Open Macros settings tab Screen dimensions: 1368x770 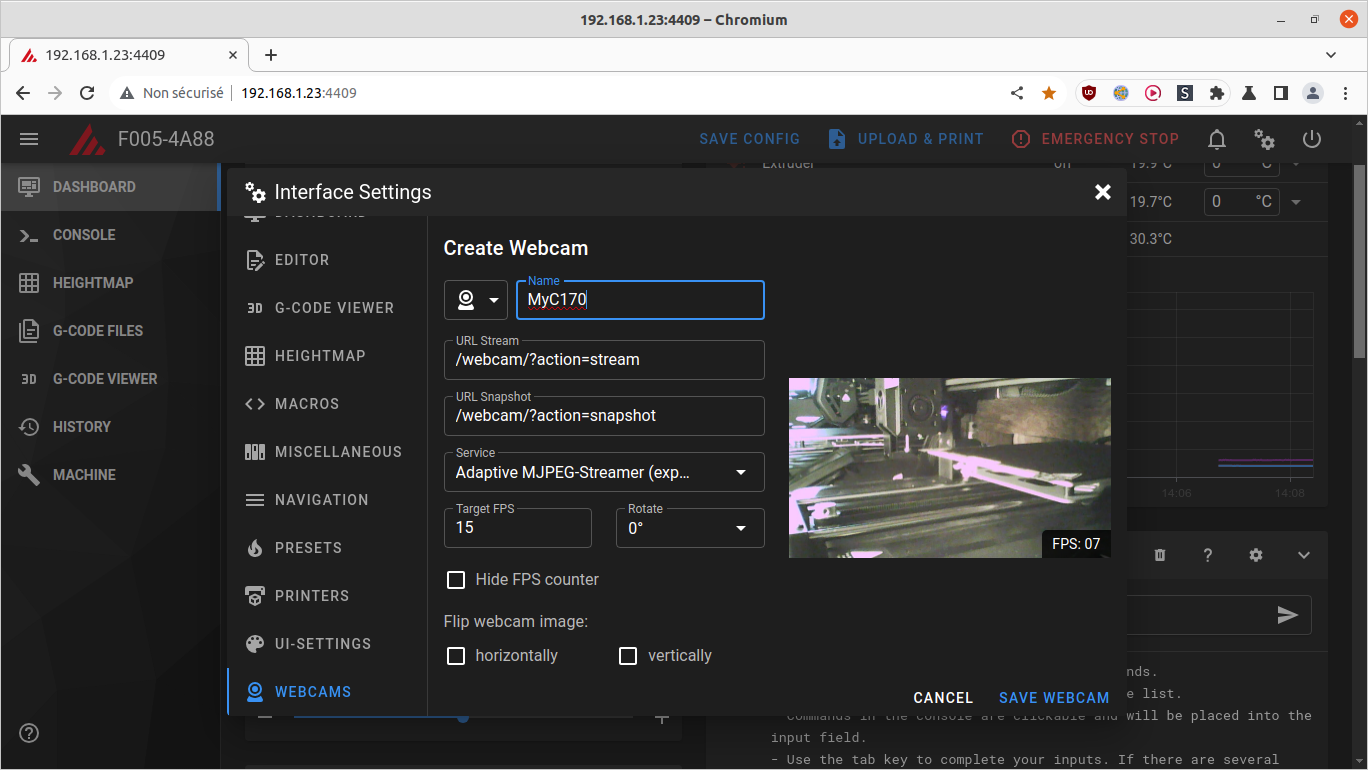tap(306, 404)
